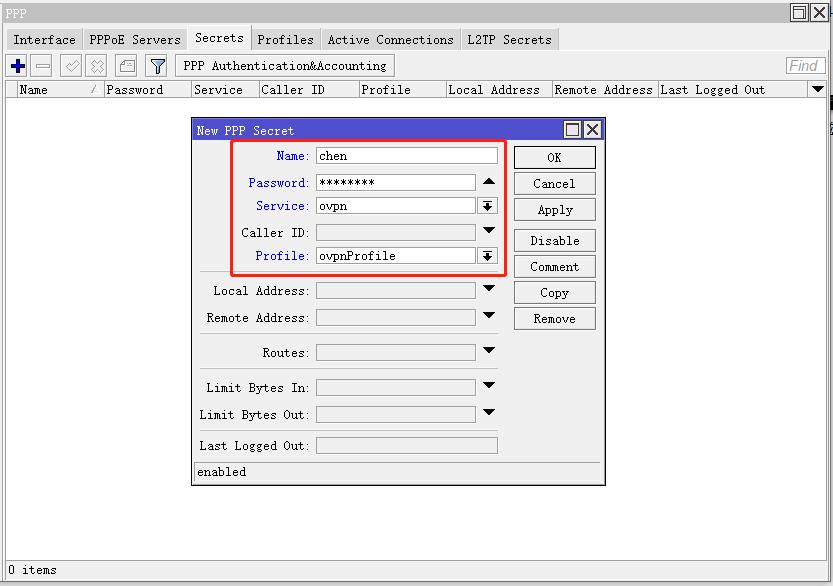The image size is (833, 586).
Task: Close the New PPP Secret dialog
Action: click(x=592, y=130)
